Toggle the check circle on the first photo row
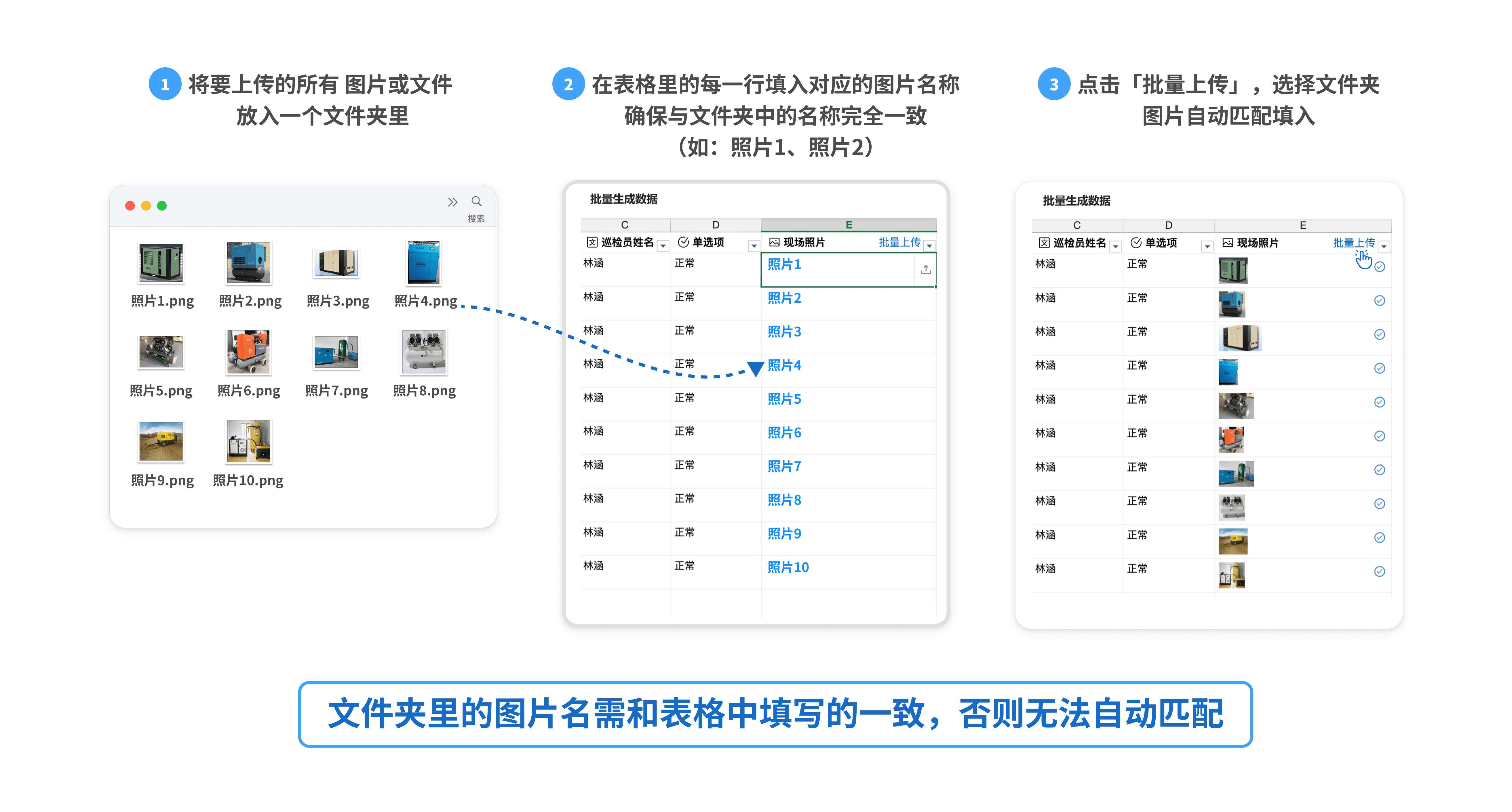1512x812 pixels. (1379, 267)
